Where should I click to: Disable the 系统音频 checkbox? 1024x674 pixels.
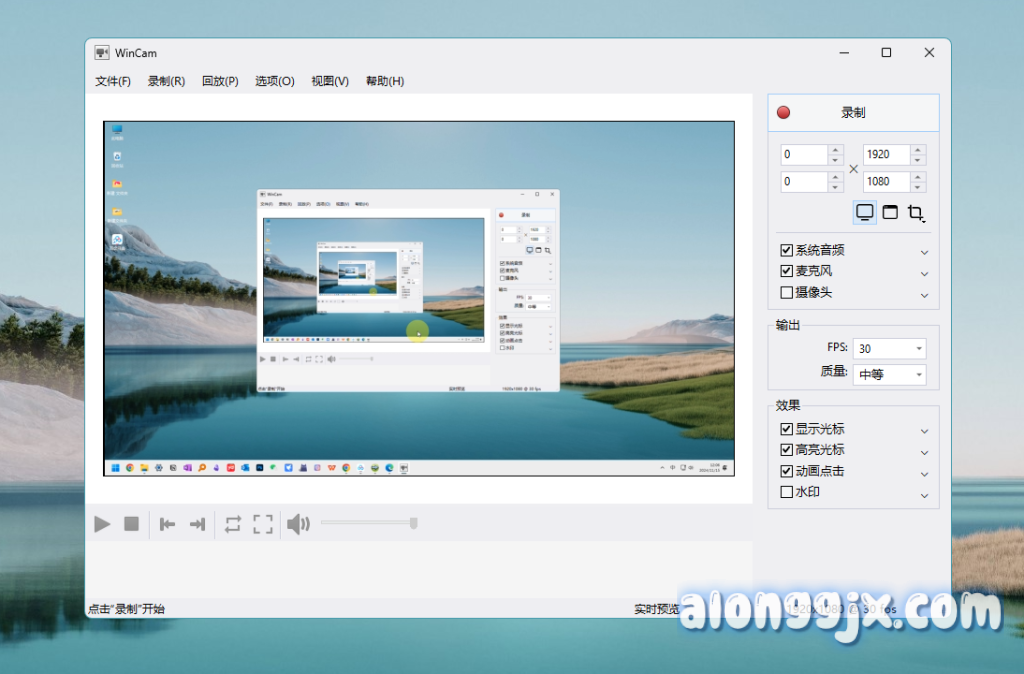click(786, 250)
